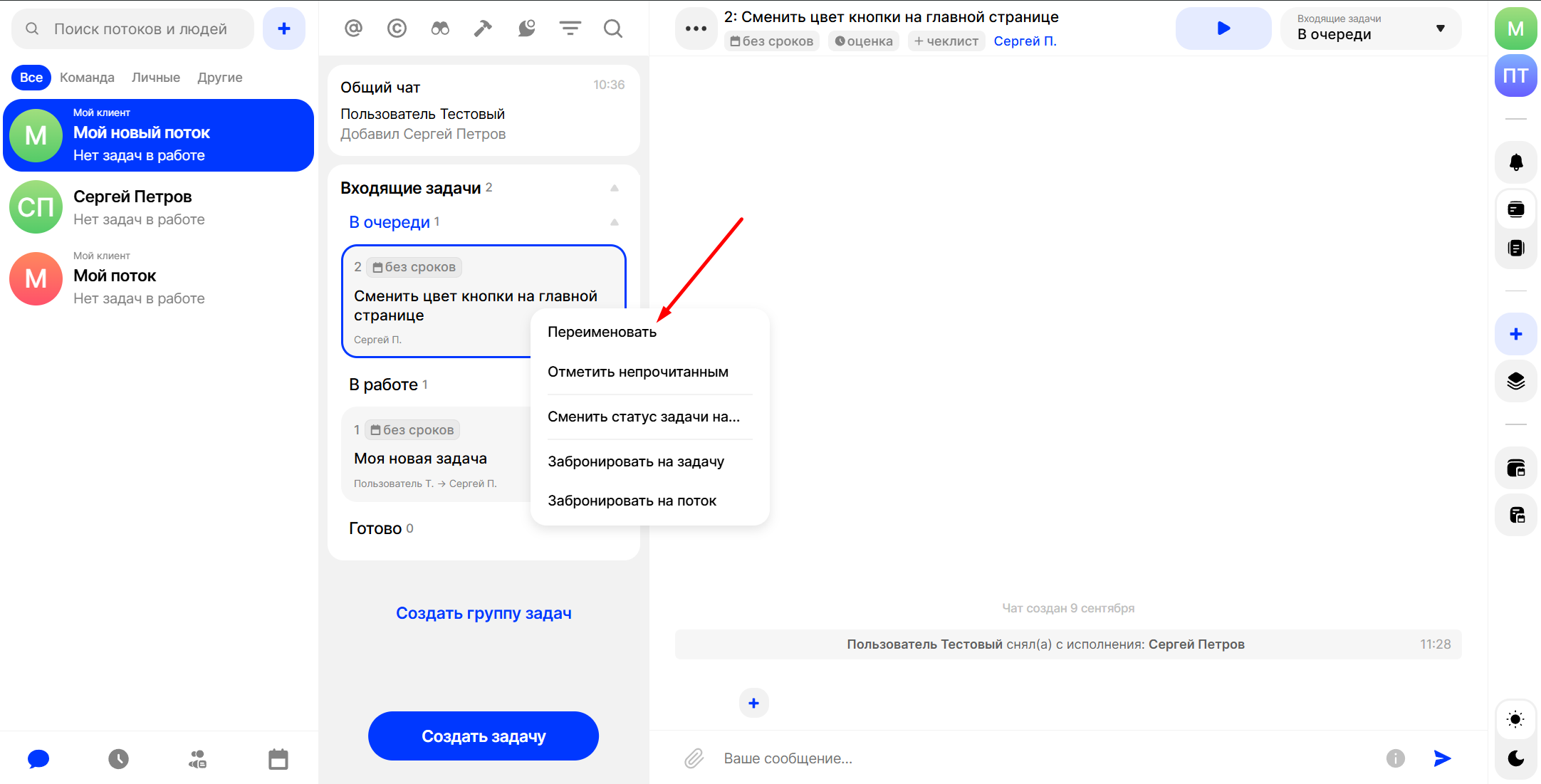Click the paperclip attach icon
The height and width of the screenshot is (784, 1541).
pyautogui.click(x=694, y=758)
